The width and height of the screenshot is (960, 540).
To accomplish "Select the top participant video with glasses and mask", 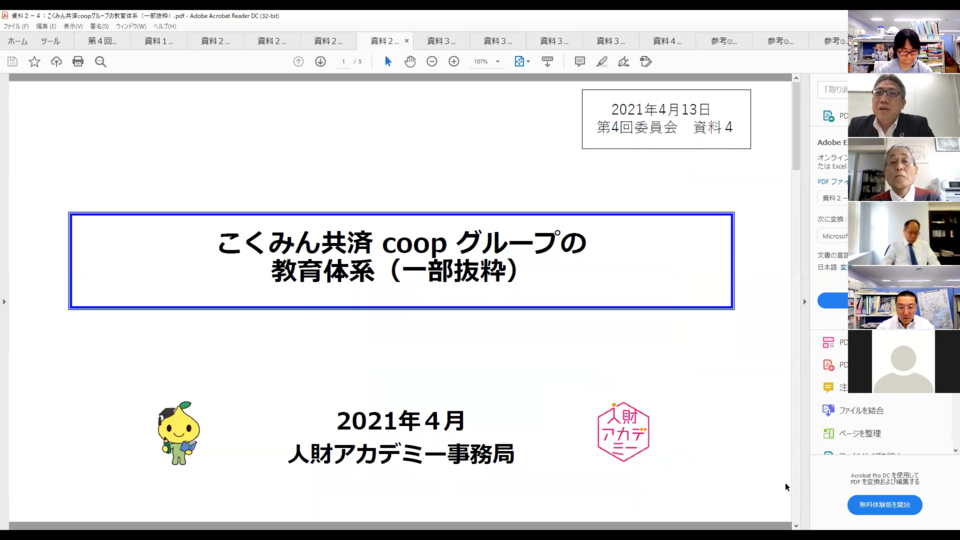I will (904, 41).
